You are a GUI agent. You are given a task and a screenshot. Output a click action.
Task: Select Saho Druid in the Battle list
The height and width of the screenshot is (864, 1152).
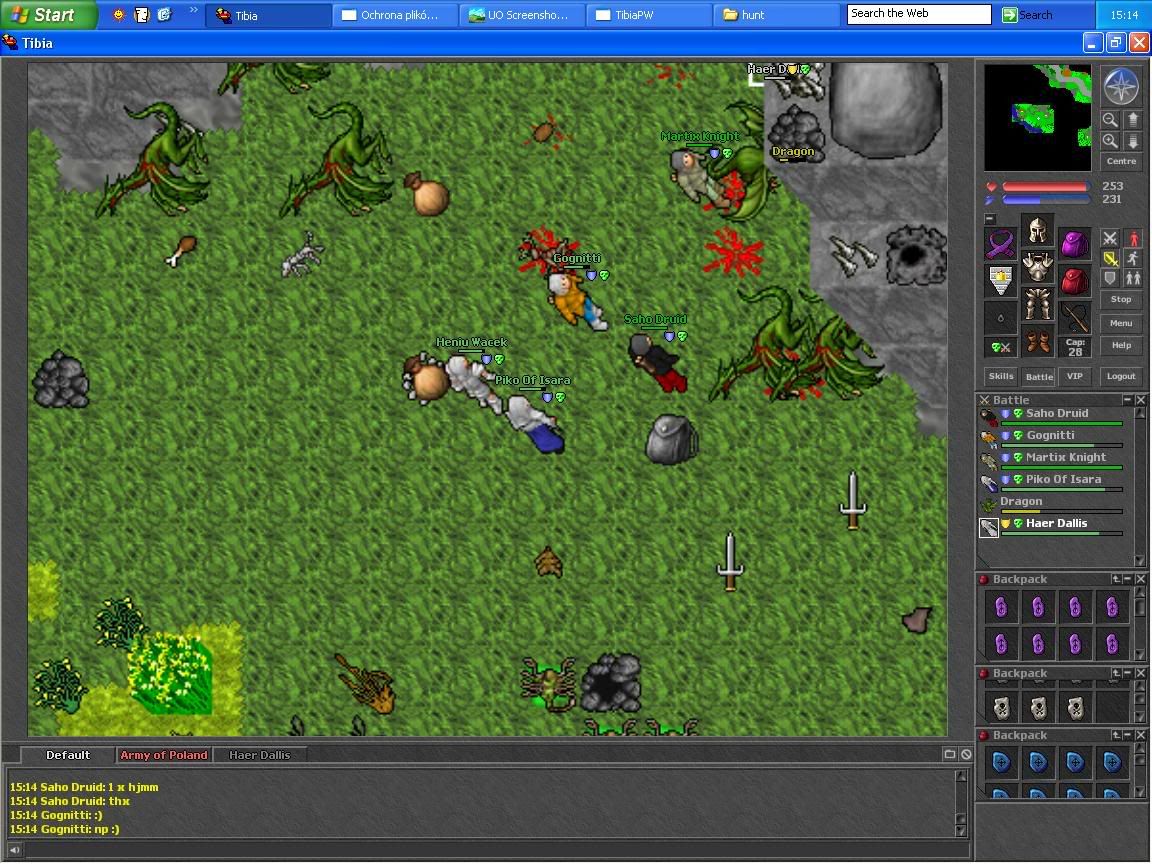pos(1051,416)
